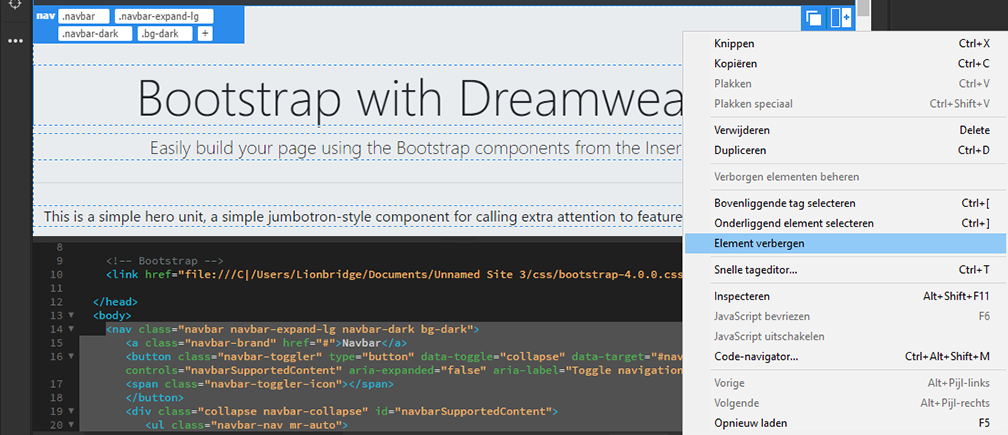Image resolution: width=1008 pixels, height=435 pixels.
Task: Select the .navbar-expand-lg class tag
Action: tap(164, 17)
